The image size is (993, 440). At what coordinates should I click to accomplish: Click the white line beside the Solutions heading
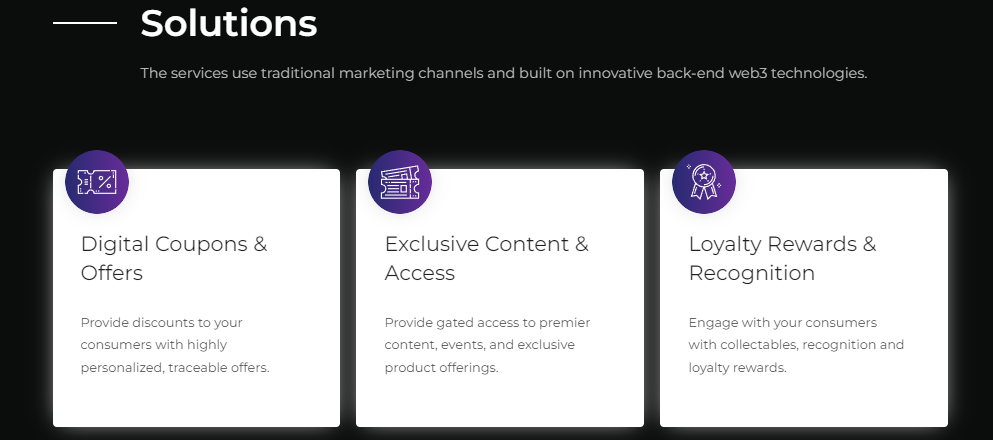(84, 23)
